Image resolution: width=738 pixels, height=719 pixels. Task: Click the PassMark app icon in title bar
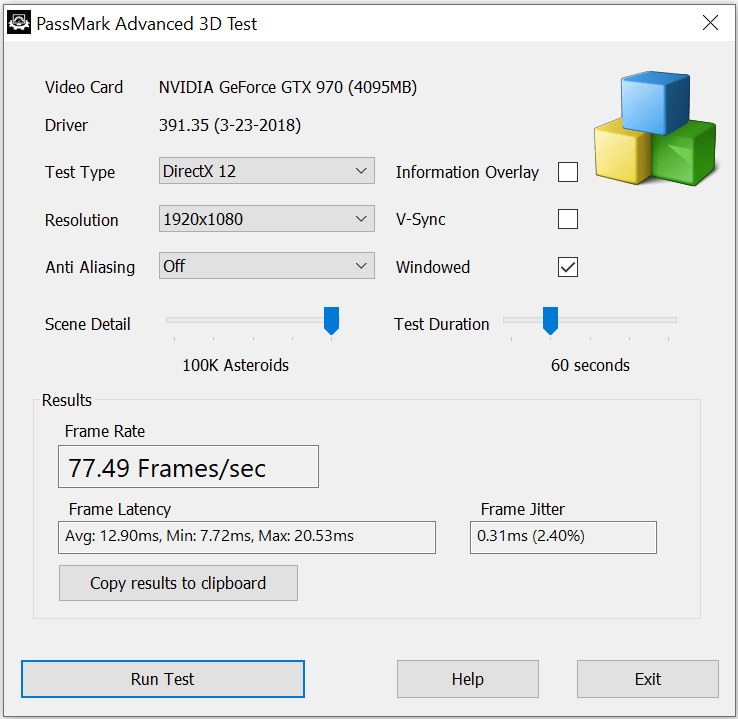[19, 23]
